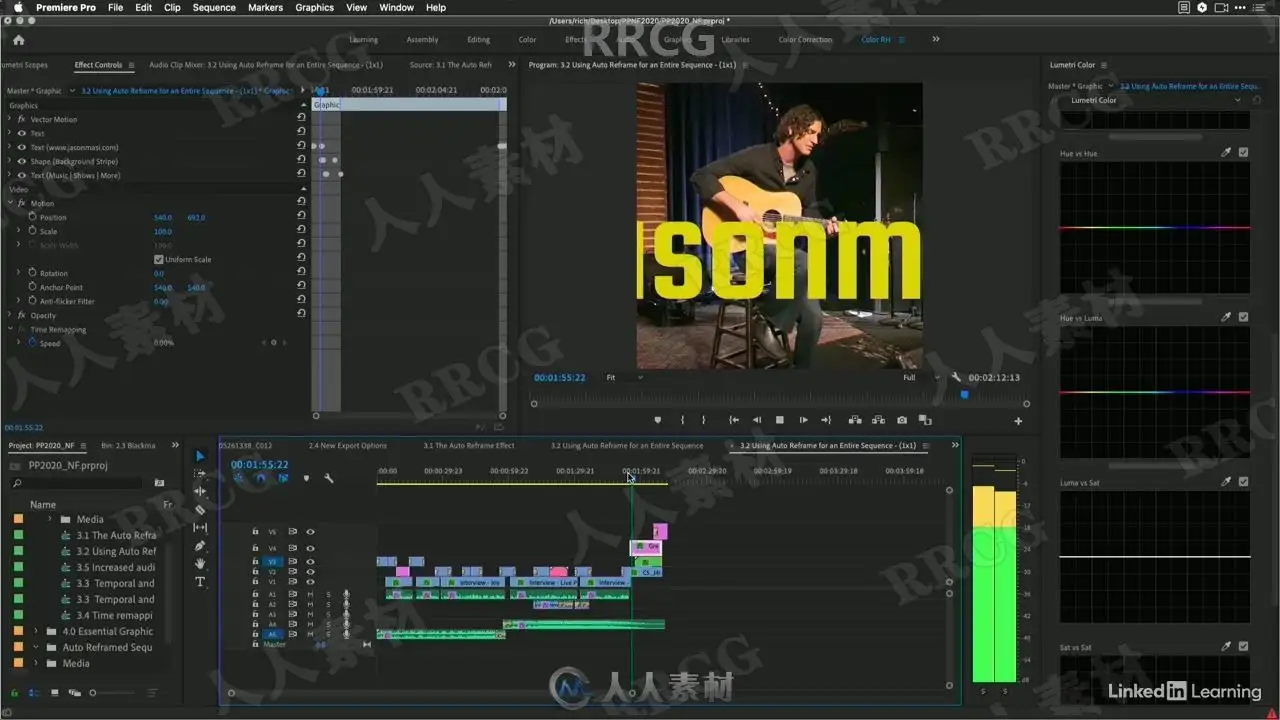Choose the Ripple Edit tool
This screenshot has height=720, width=1280.
200,491
